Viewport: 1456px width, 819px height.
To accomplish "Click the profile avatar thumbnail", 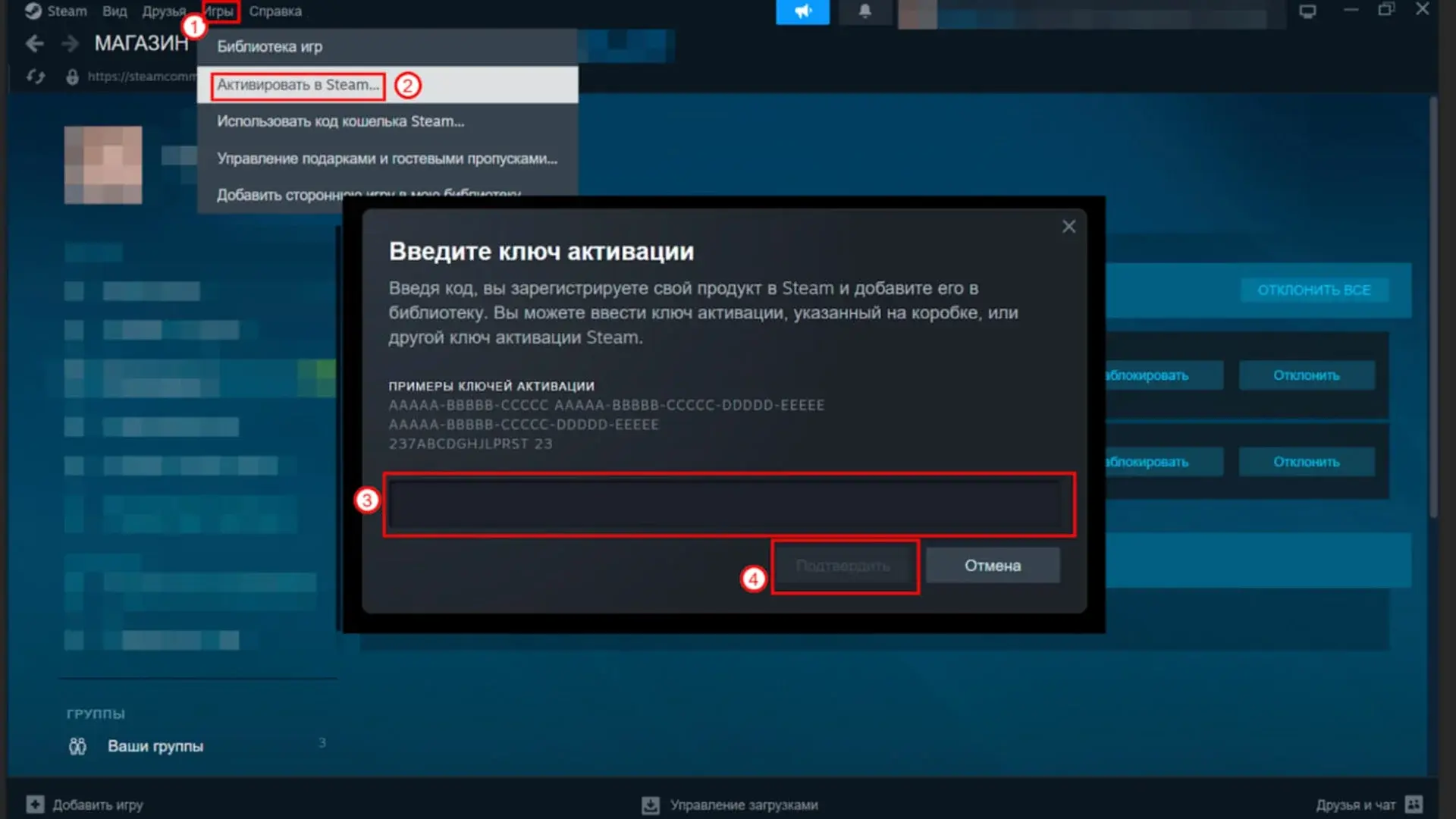I will click(103, 165).
